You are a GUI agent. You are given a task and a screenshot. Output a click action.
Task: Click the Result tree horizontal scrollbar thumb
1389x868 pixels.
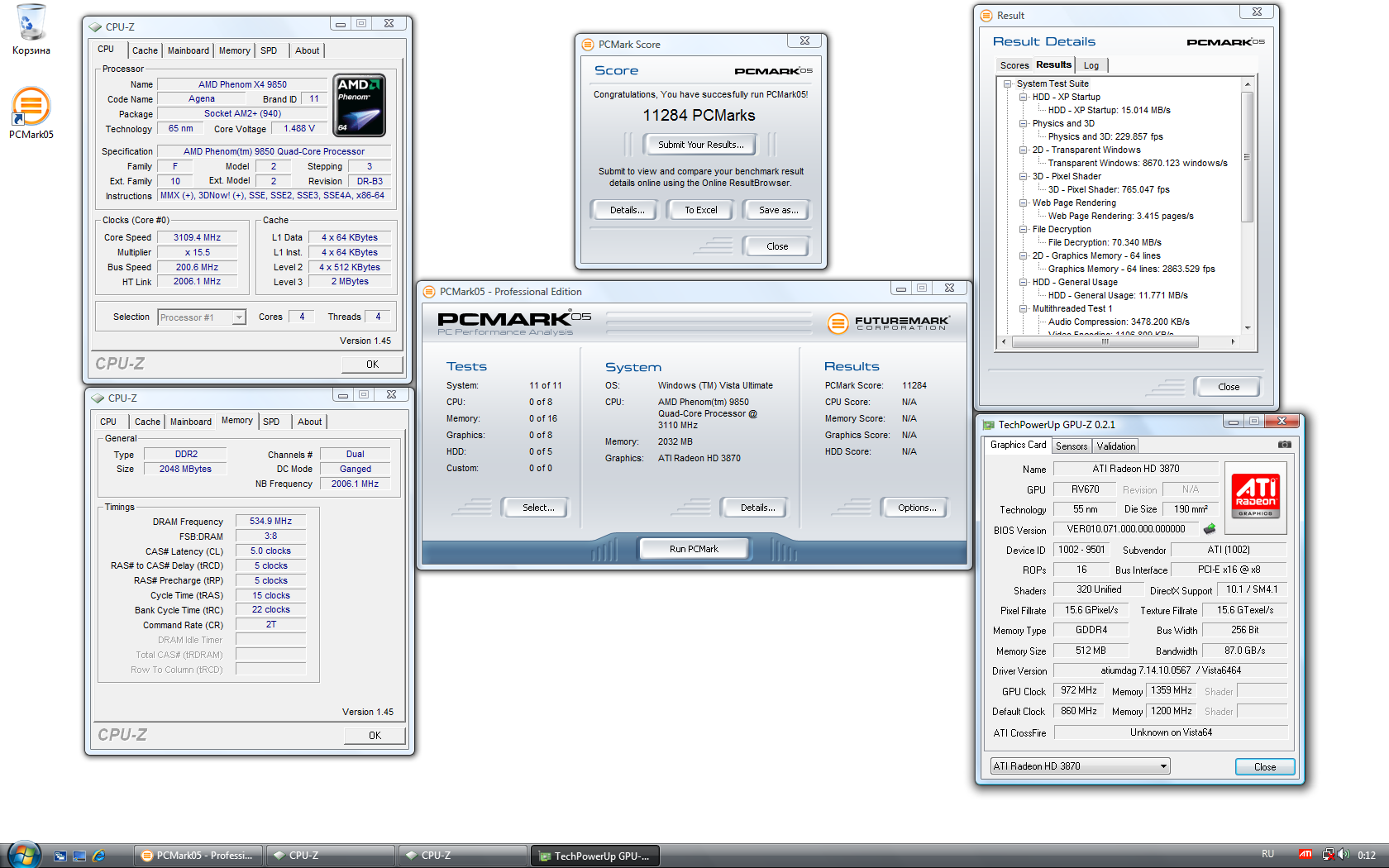pyautogui.click(x=1105, y=341)
